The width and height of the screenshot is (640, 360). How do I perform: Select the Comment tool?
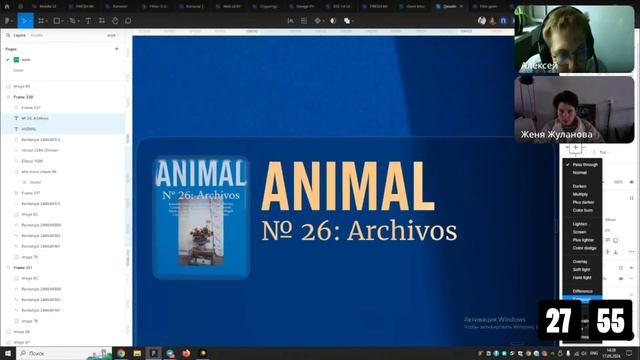point(128,21)
